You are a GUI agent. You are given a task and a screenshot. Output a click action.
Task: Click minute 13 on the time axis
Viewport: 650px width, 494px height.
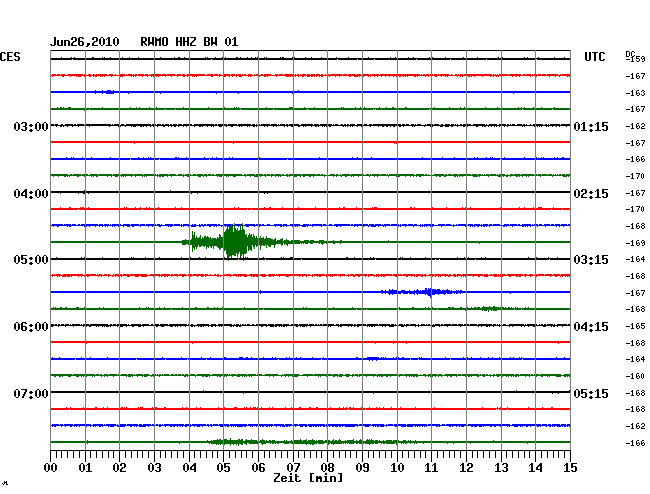tap(501, 467)
